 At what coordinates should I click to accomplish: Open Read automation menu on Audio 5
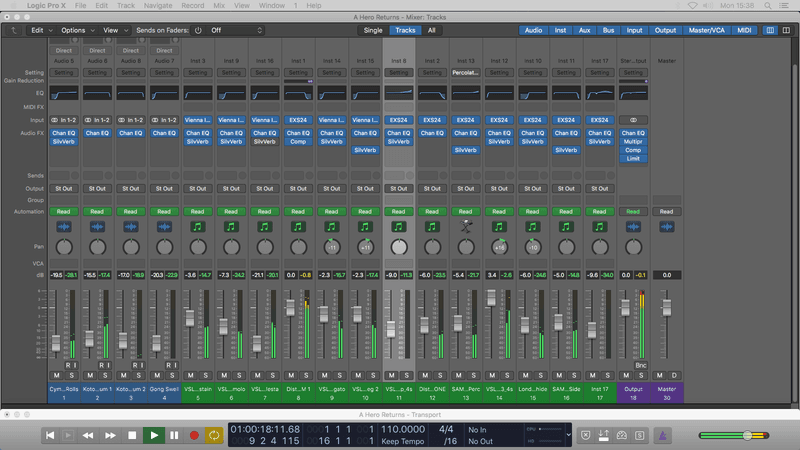coord(64,211)
